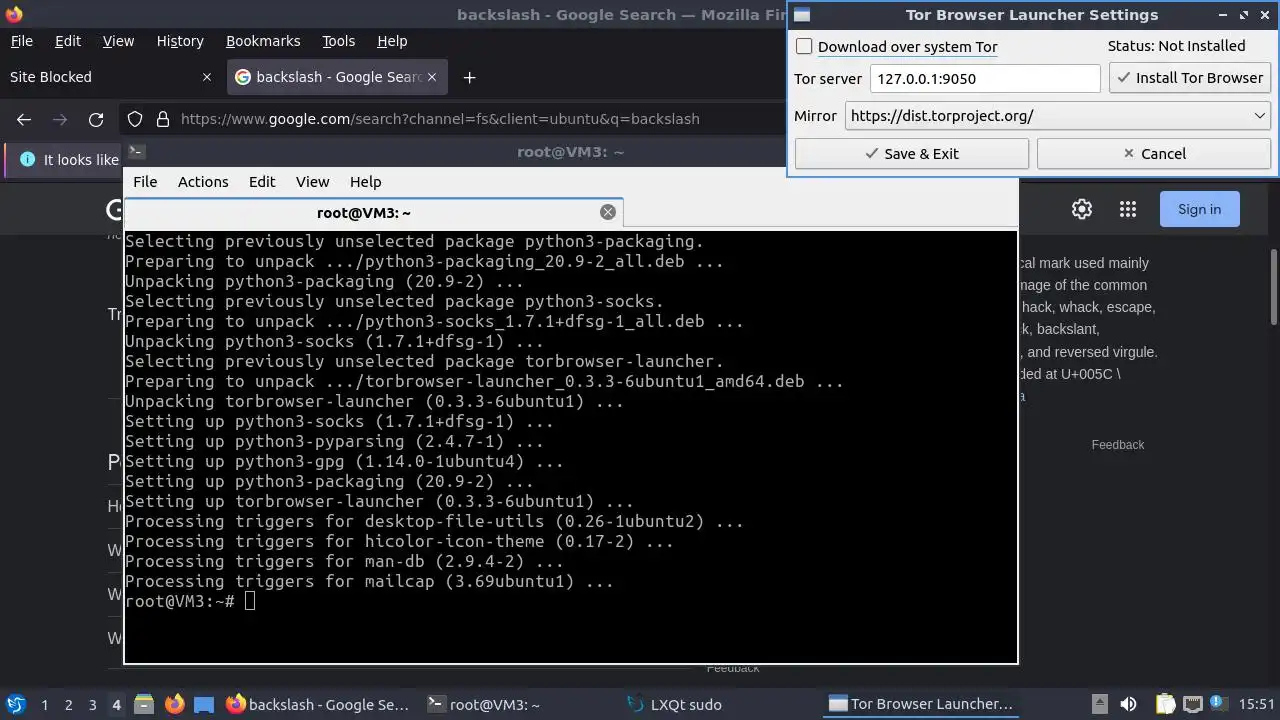Tick the Download over system Tor checkbox
The width and height of the screenshot is (1280, 720).
804,46
